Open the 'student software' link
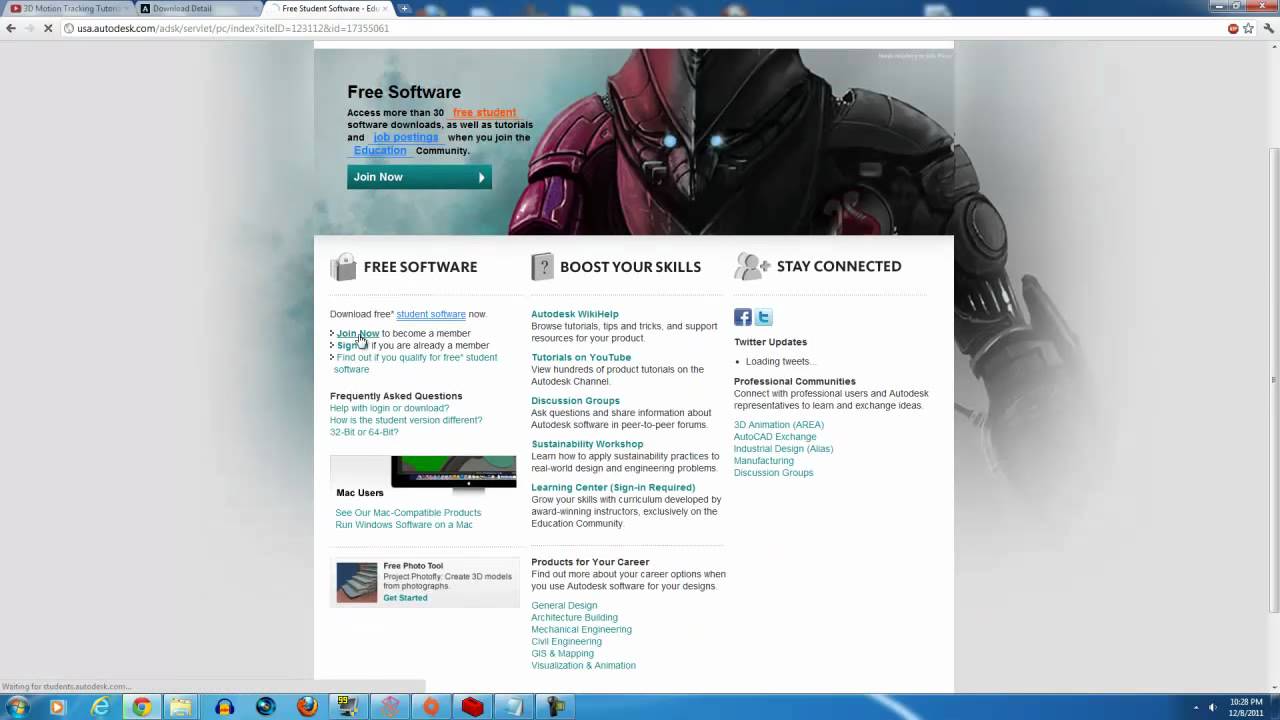This screenshot has height=720, width=1280. pyautogui.click(x=431, y=314)
